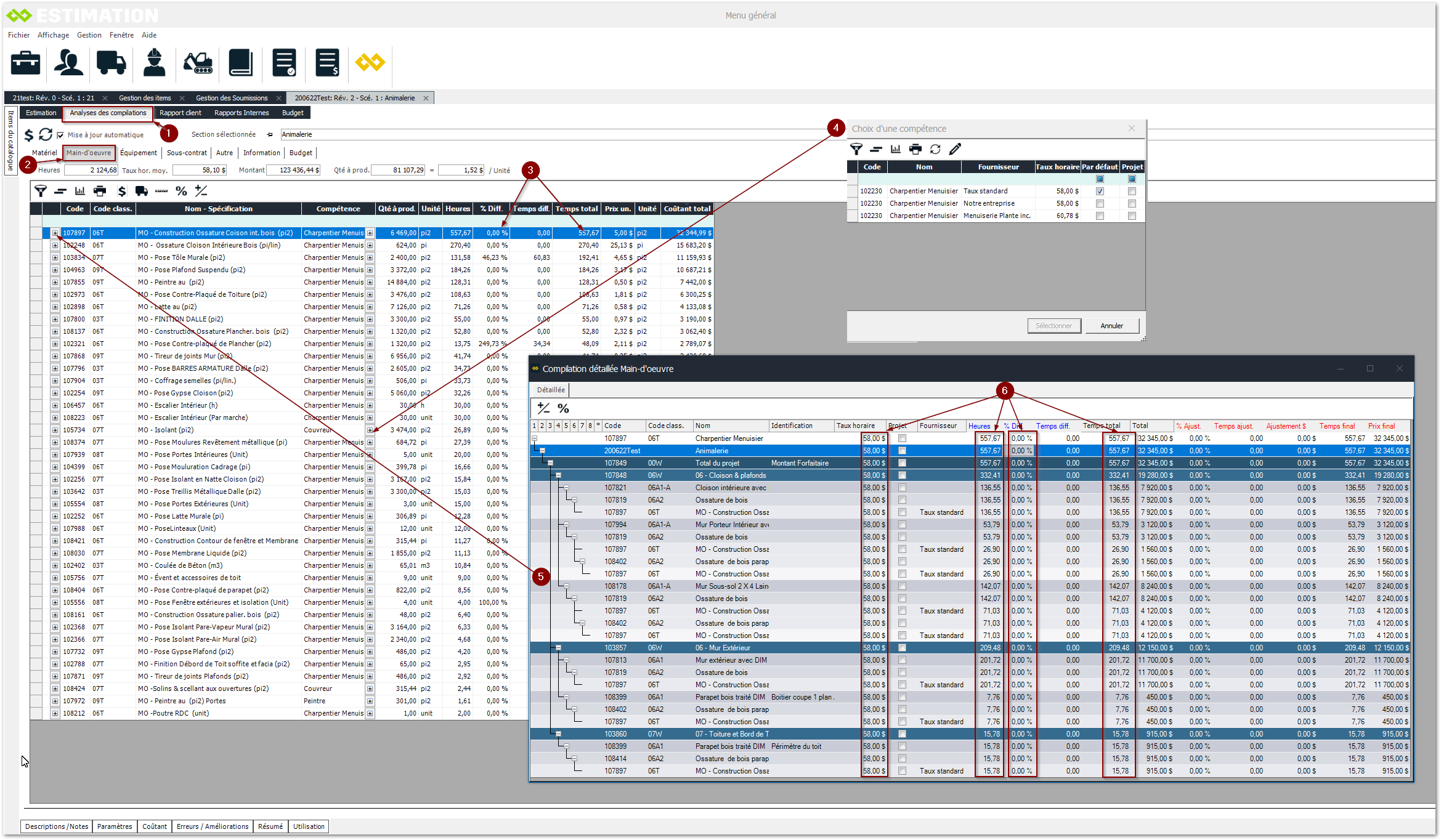Click the pencil edit icon in Choix d'une compétence
This screenshot has height=840, width=1441.
[x=955, y=149]
